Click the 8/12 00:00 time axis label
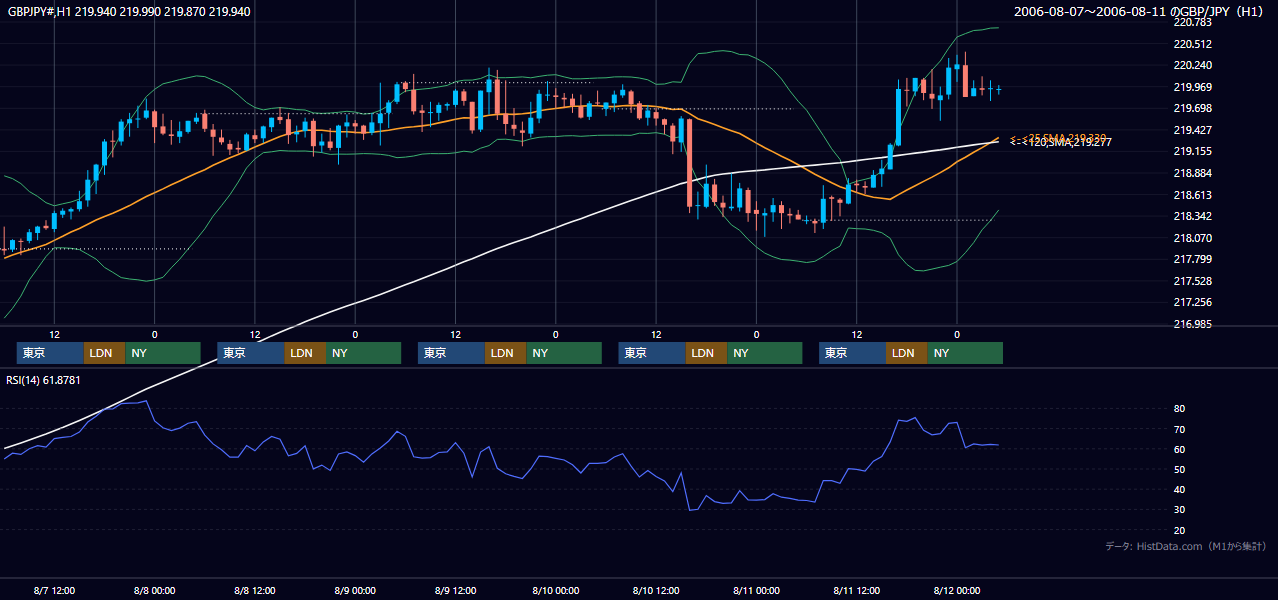Image resolution: width=1278 pixels, height=600 pixels. [957, 590]
